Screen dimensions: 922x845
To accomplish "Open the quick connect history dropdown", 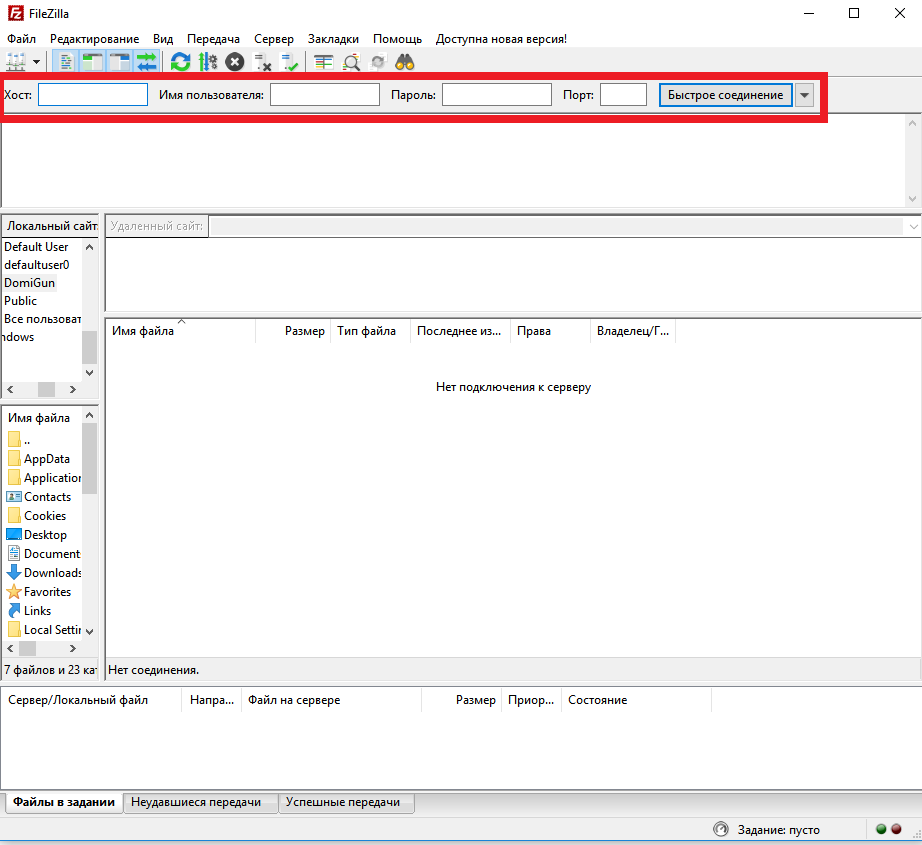I will click(x=804, y=95).
